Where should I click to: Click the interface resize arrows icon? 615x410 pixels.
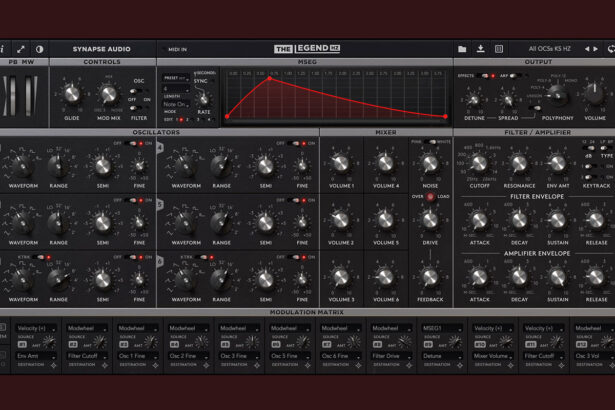pos(21,49)
